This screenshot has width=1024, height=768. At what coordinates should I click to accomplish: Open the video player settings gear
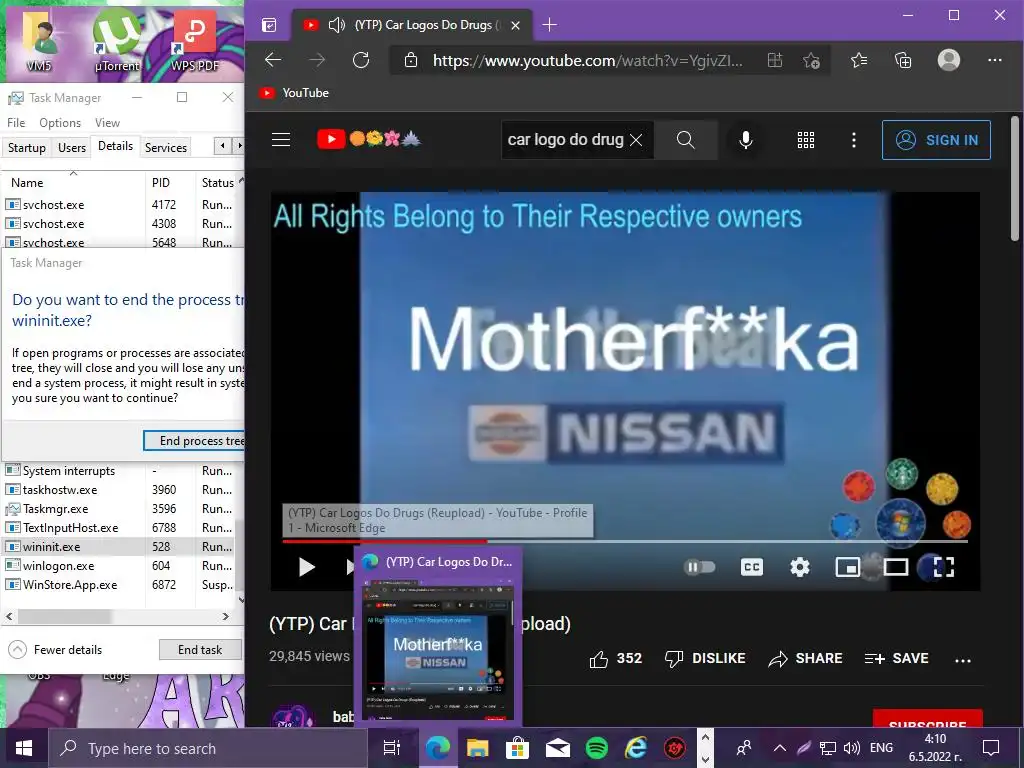coord(800,567)
